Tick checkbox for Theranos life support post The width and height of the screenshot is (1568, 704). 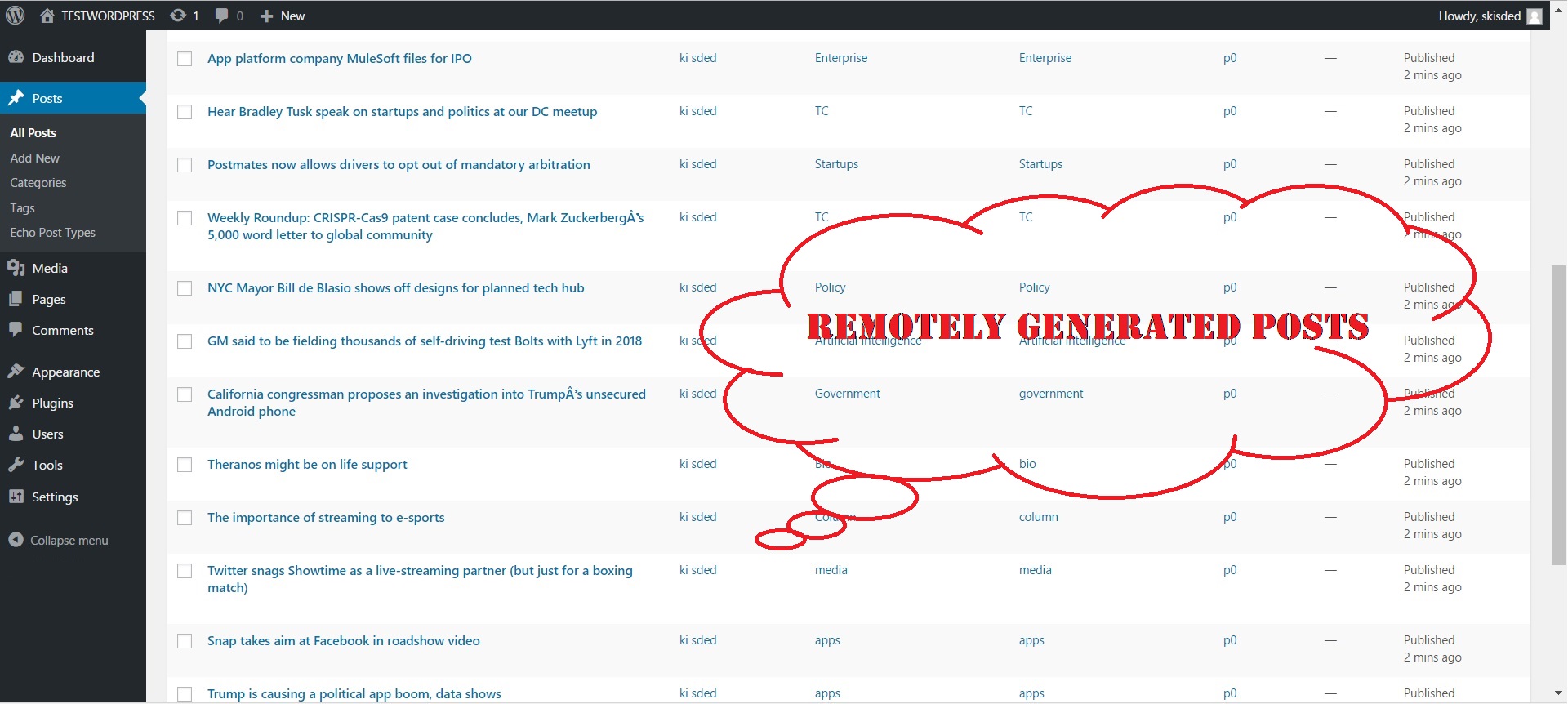click(x=185, y=465)
